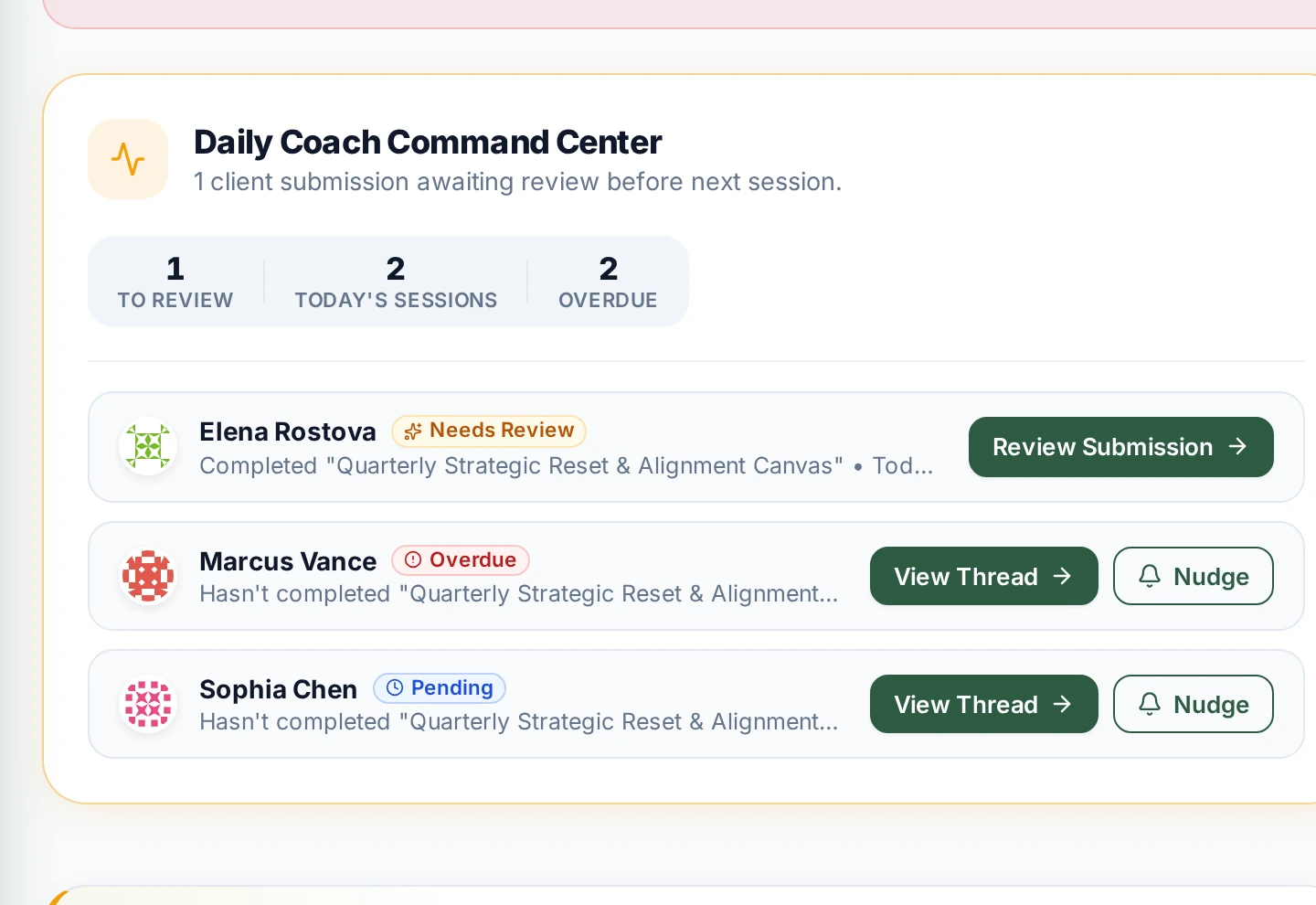Review Elena Rostova's submission
Viewport: 1316px width, 905px height.
[1120, 447]
